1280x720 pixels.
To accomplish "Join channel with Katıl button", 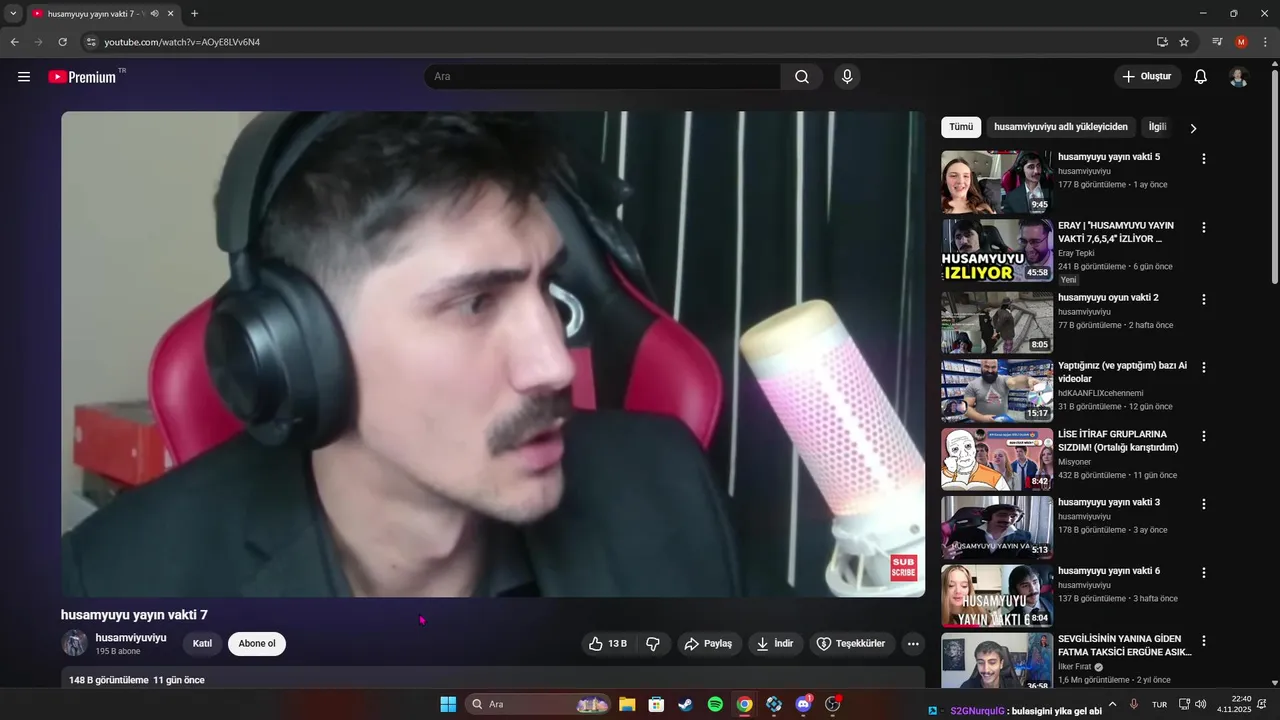I will 202,644.
